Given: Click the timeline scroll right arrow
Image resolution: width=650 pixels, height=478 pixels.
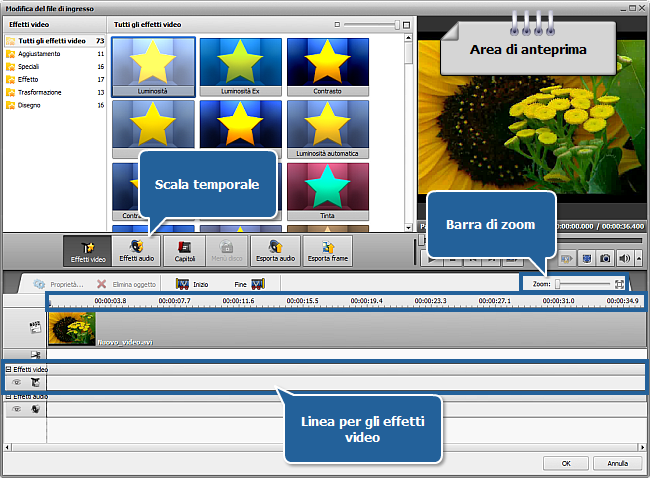Looking at the screenshot, I should 642,447.
